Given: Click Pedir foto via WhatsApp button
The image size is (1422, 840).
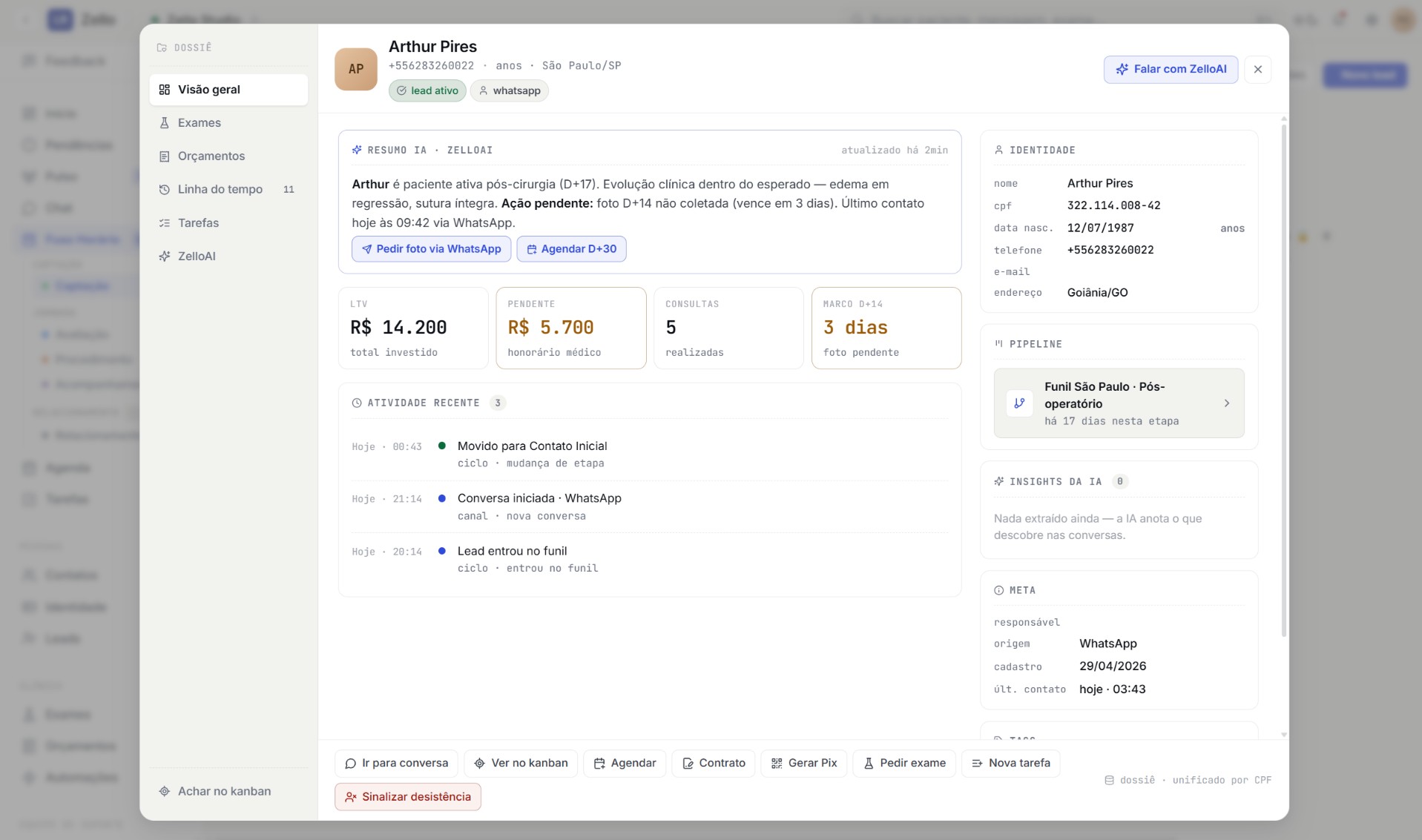Looking at the screenshot, I should coord(431,249).
